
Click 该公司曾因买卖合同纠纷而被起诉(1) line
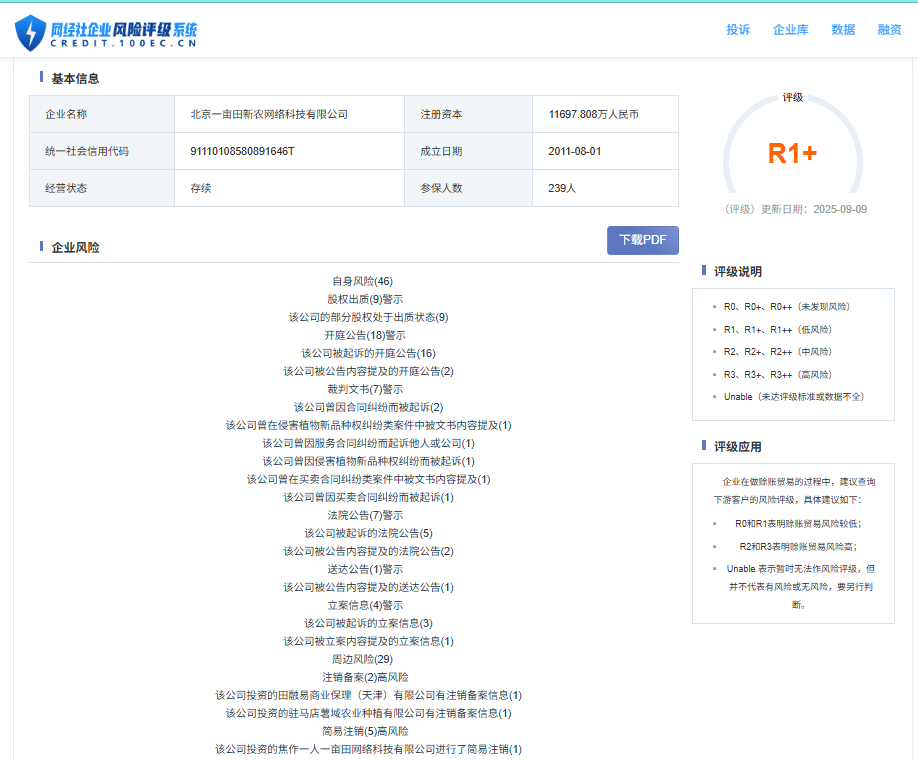tap(368, 497)
